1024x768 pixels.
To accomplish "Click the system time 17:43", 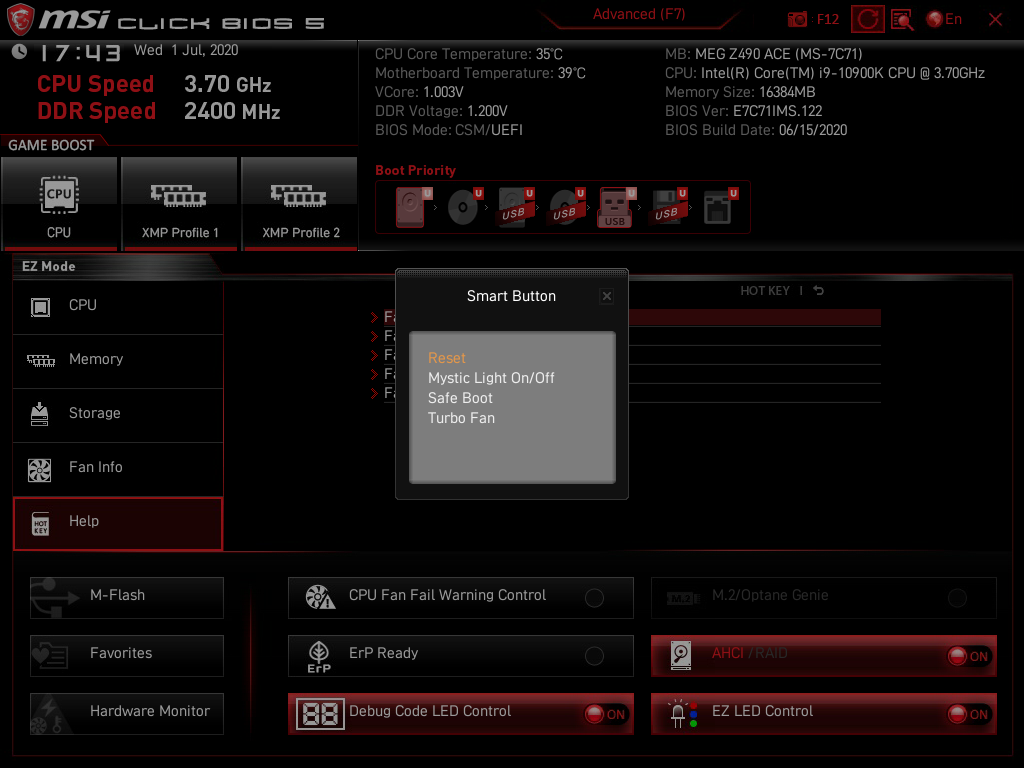I will click(x=80, y=53).
